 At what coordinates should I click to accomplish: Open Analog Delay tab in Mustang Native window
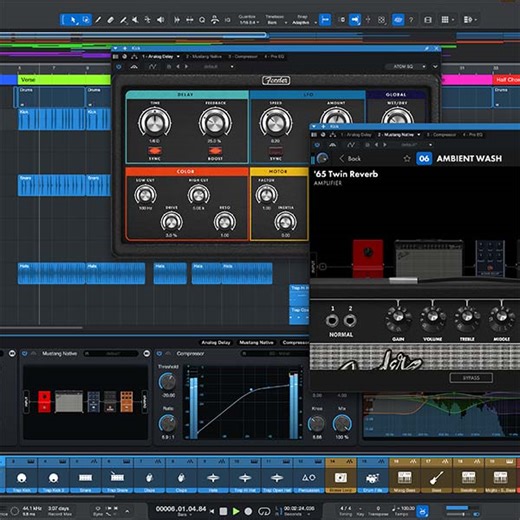click(355, 135)
